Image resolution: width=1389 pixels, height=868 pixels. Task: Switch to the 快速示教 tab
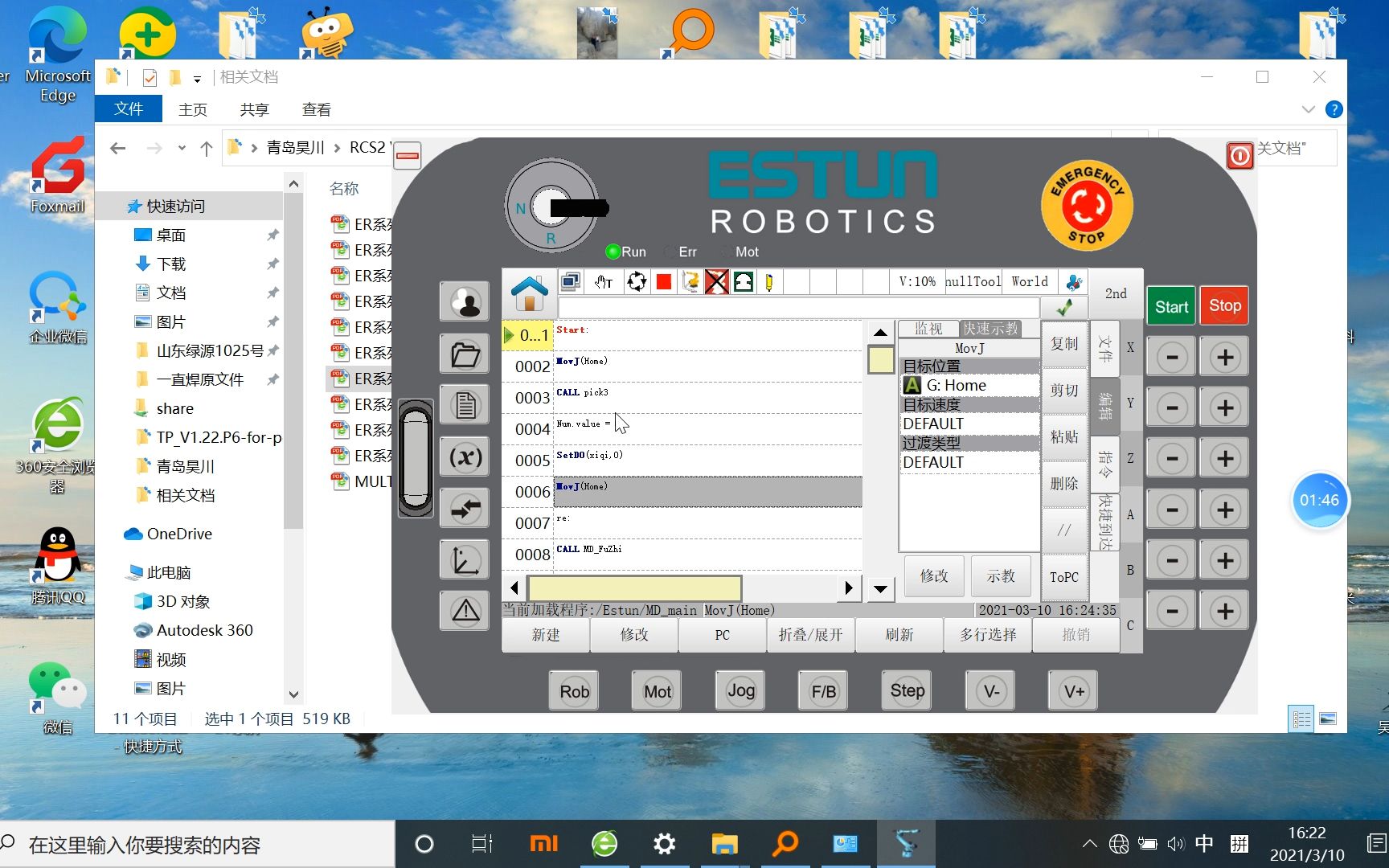[990, 329]
